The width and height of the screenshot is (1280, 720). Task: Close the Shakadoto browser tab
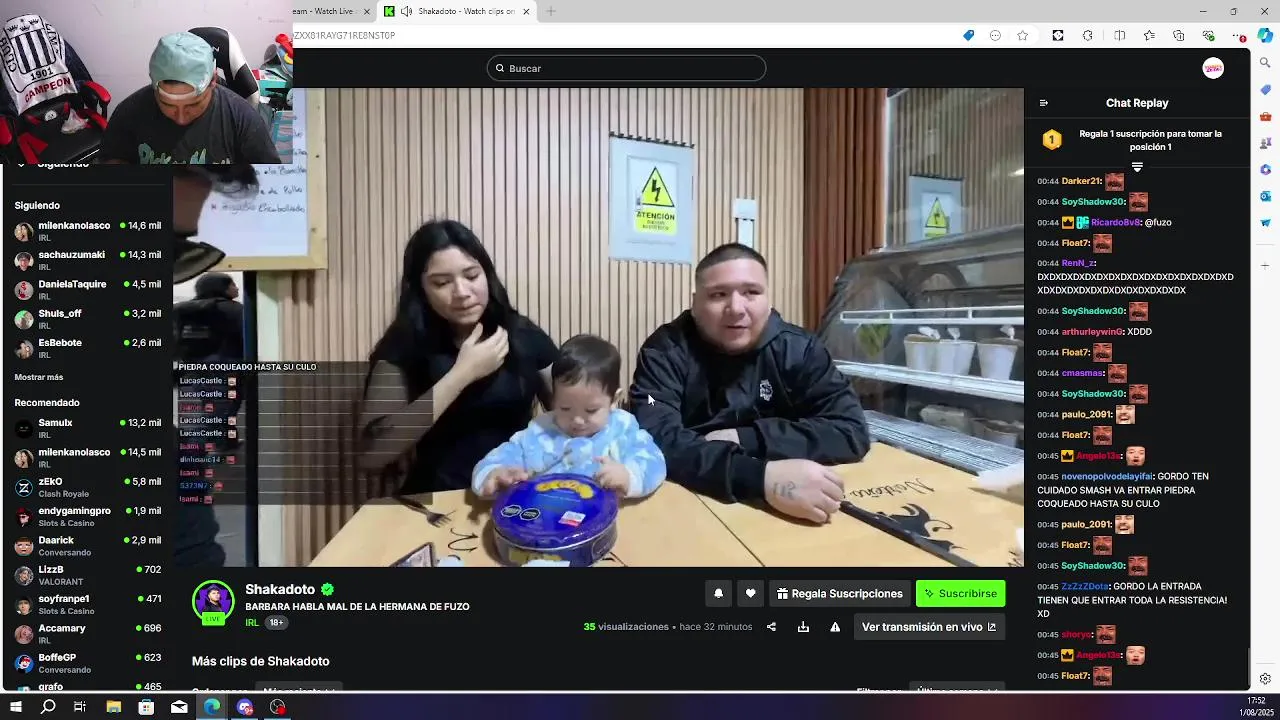click(x=526, y=11)
